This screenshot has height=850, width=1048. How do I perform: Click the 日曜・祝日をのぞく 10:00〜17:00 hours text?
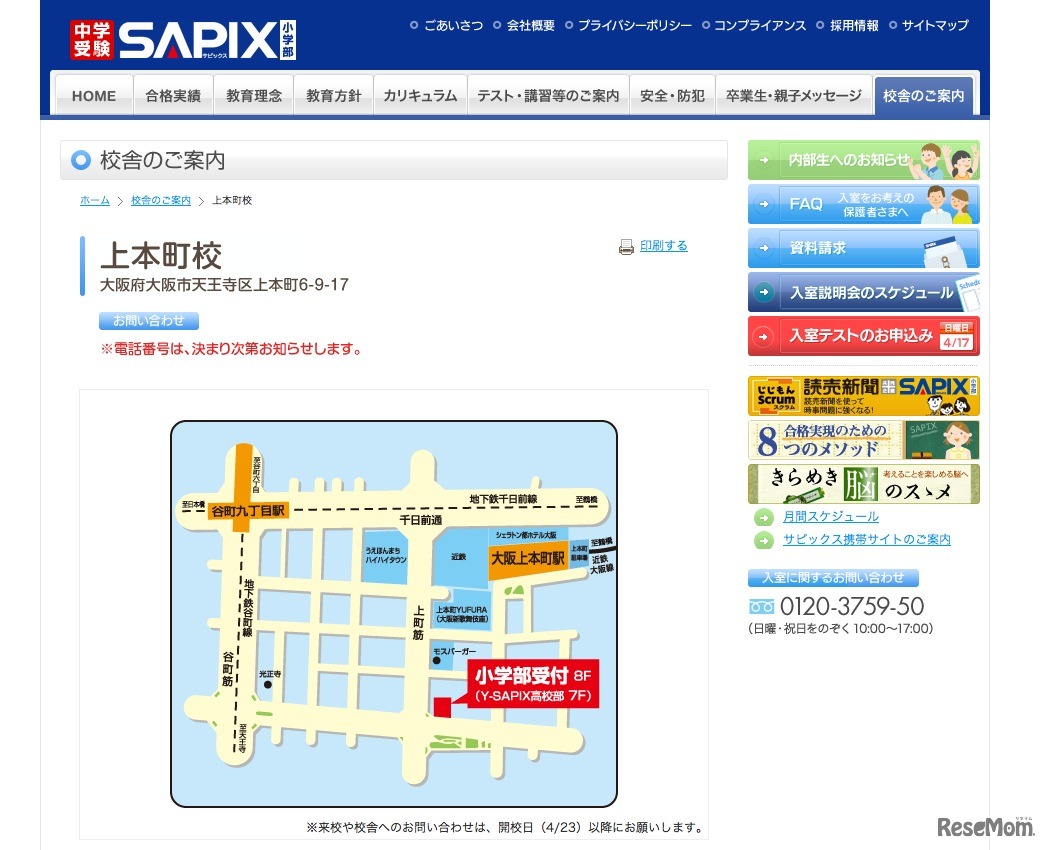pyautogui.click(x=840, y=629)
